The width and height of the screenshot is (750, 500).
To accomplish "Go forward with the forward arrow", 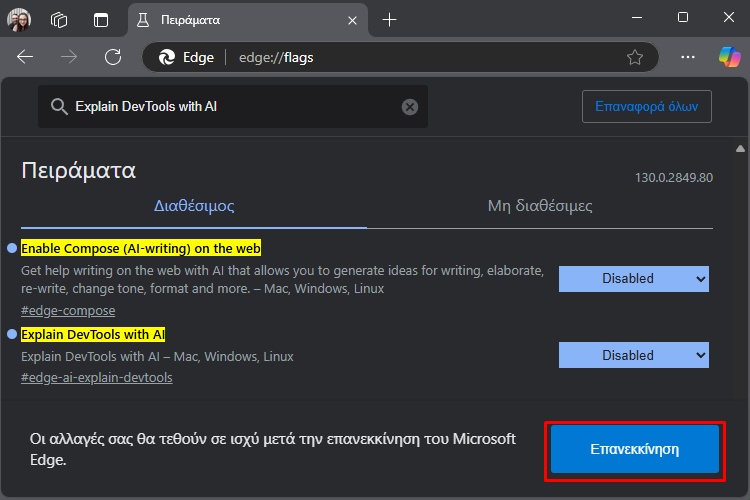I will tap(69, 57).
